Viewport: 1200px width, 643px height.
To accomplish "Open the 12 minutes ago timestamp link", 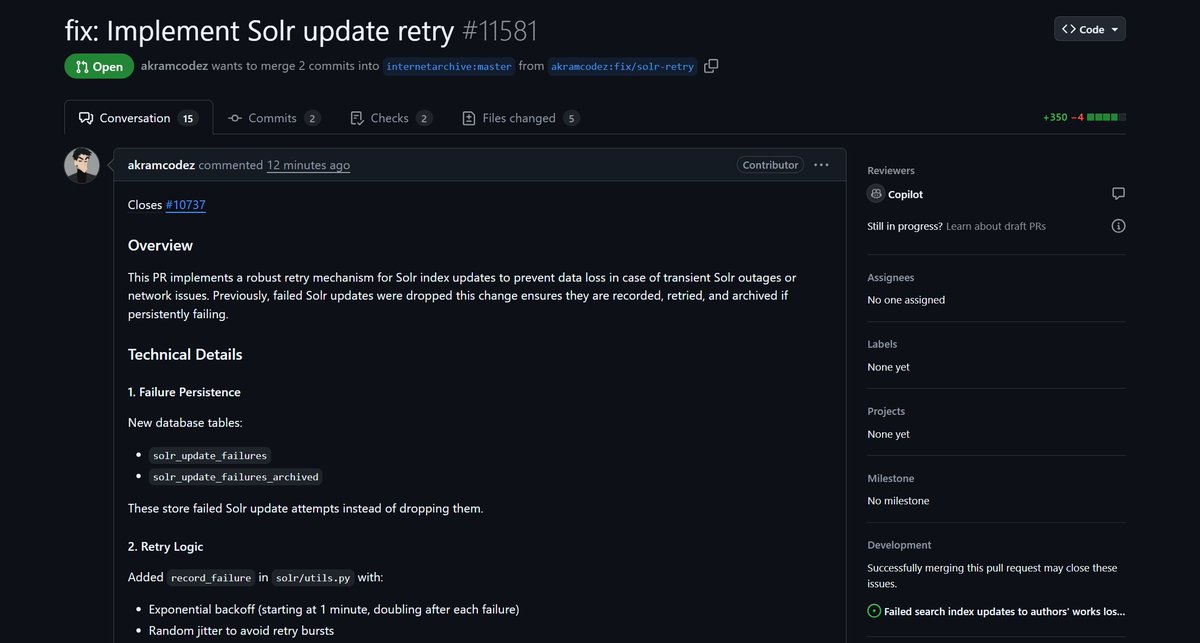I will pyautogui.click(x=308, y=165).
